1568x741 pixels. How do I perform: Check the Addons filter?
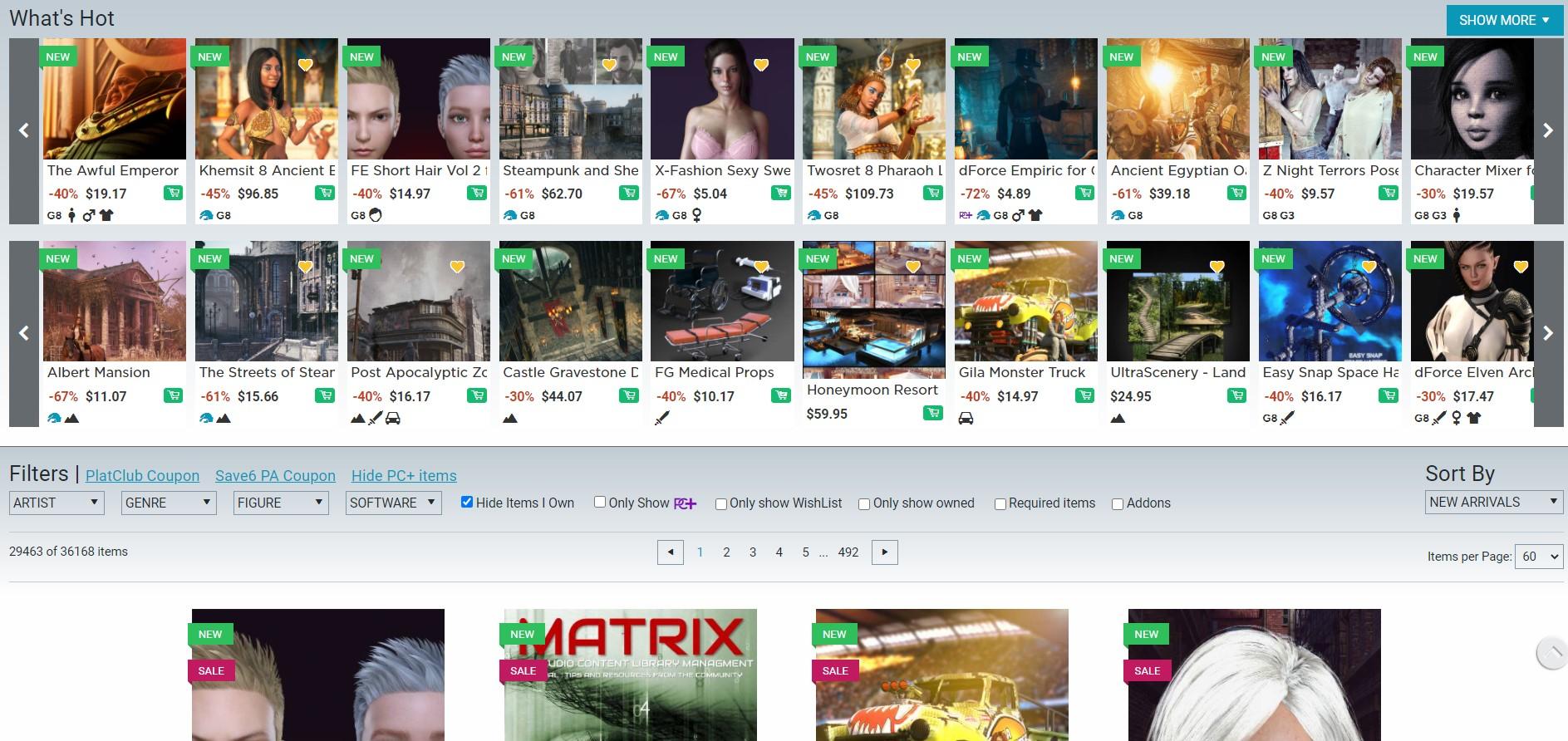coord(1118,503)
